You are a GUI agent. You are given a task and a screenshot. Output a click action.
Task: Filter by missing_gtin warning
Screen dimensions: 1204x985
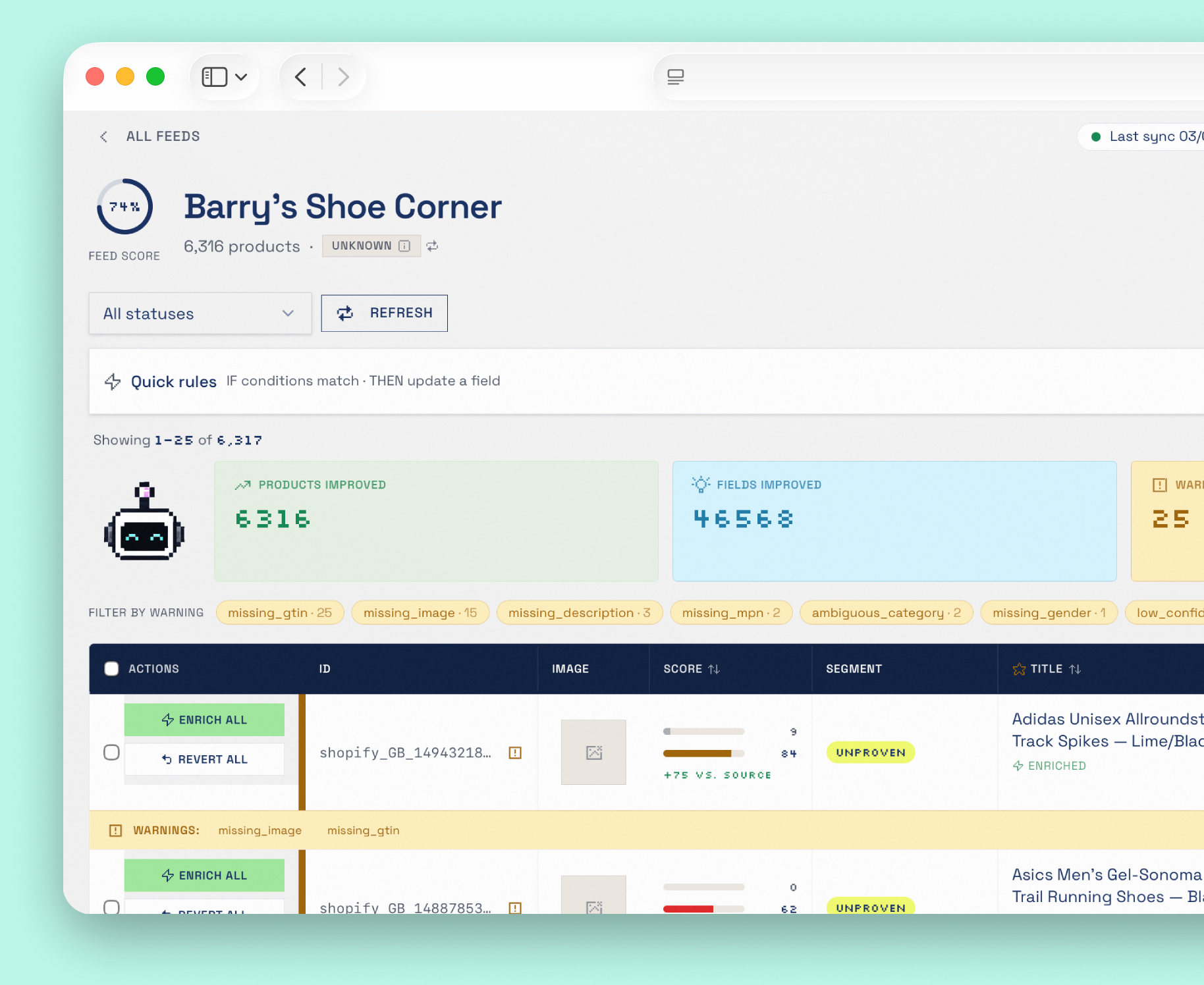pyautogui.click(x=280, y=613)
